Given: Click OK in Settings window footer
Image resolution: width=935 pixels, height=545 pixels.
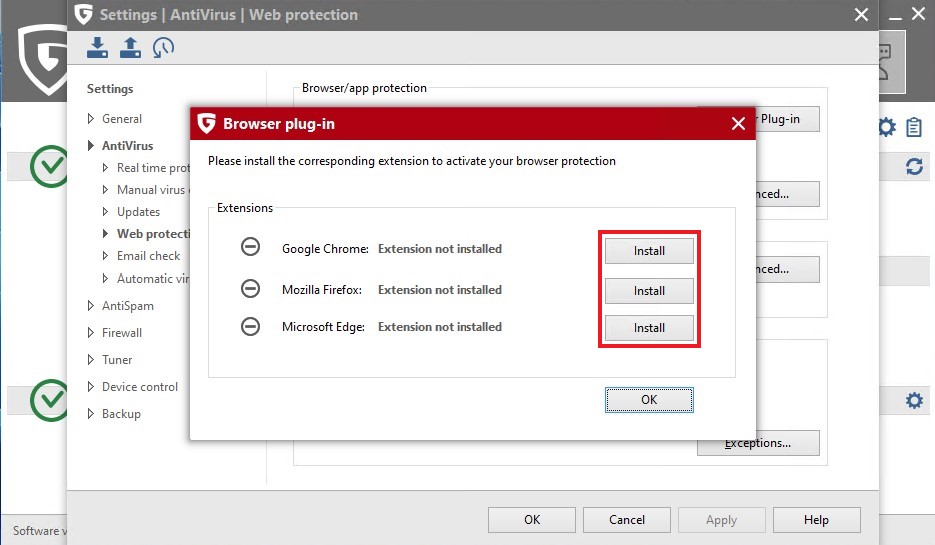Looking at the screenshot, I should [x=532, y=520].
